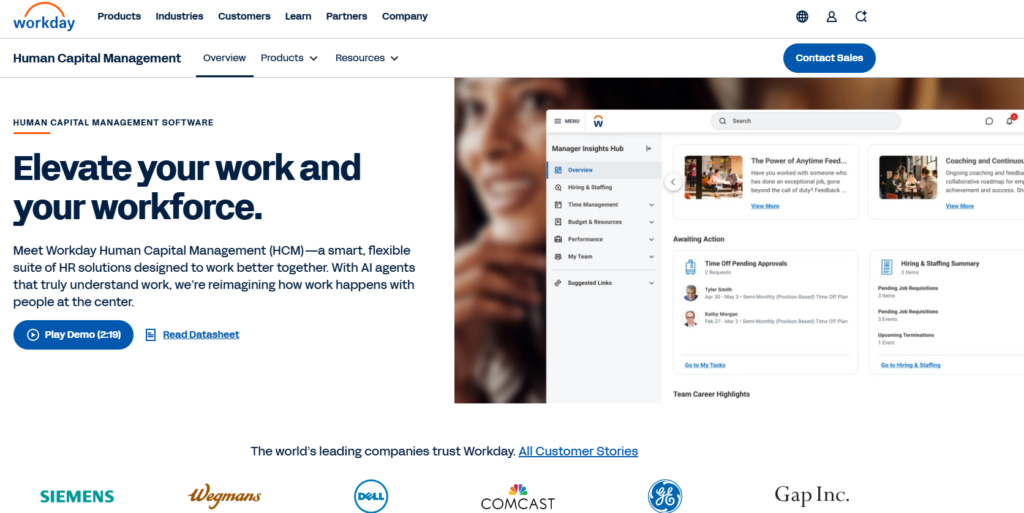Viewport: 1024px width, 513px height.
Task: Click the Dell logo
Action: pyautogui.click(x=371, y=496)
